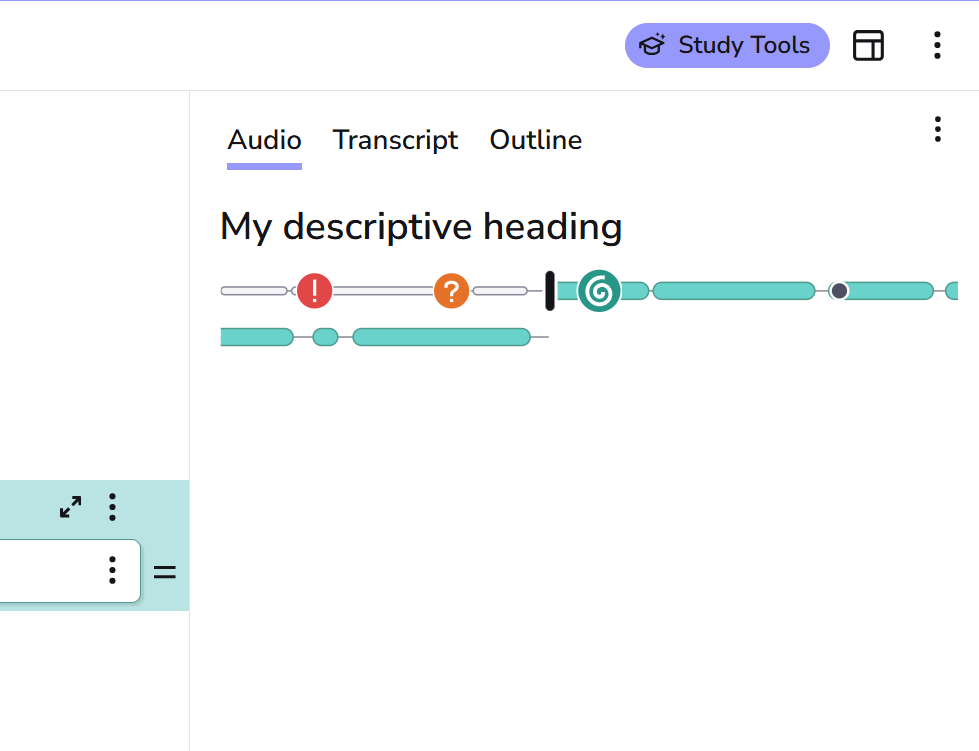Expand the teal section with arrows icon
Screen dimensions: 979x751
[x=71, y=507]
